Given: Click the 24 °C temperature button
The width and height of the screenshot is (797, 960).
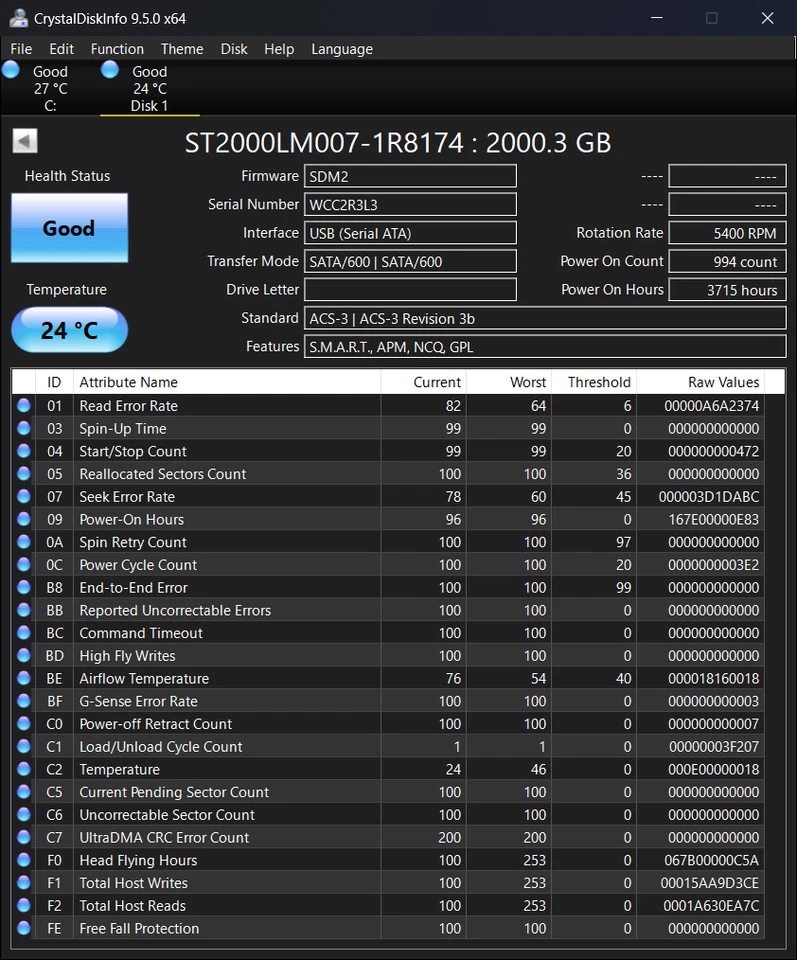Looking at the screenshot, I should pyautogui.click(x=69, y=330).
